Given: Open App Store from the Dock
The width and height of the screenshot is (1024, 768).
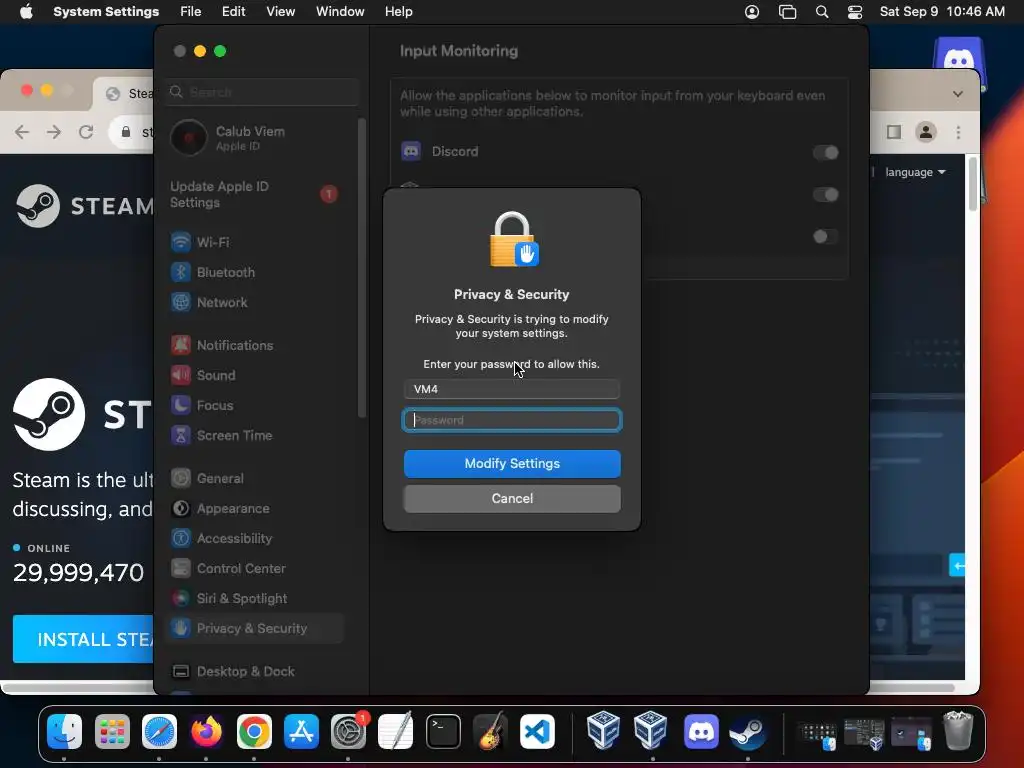Looking at the screenshot, I should click(301, 731).
